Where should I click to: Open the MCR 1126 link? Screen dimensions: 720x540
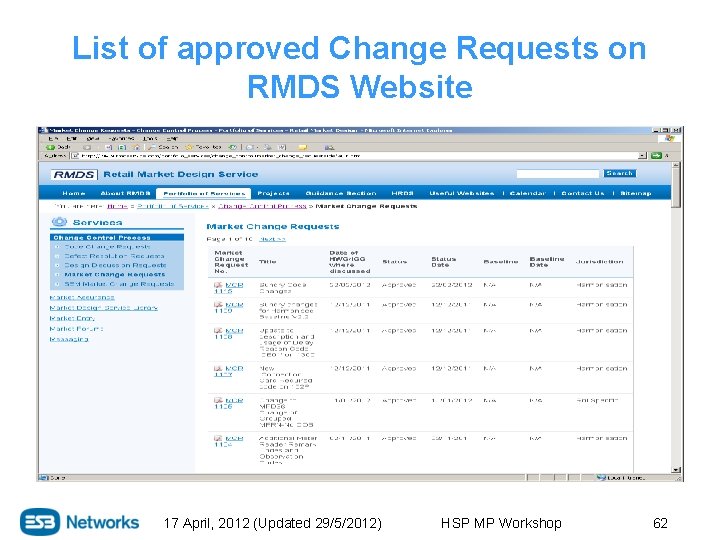pyautogui.click(x=230, y=404)
